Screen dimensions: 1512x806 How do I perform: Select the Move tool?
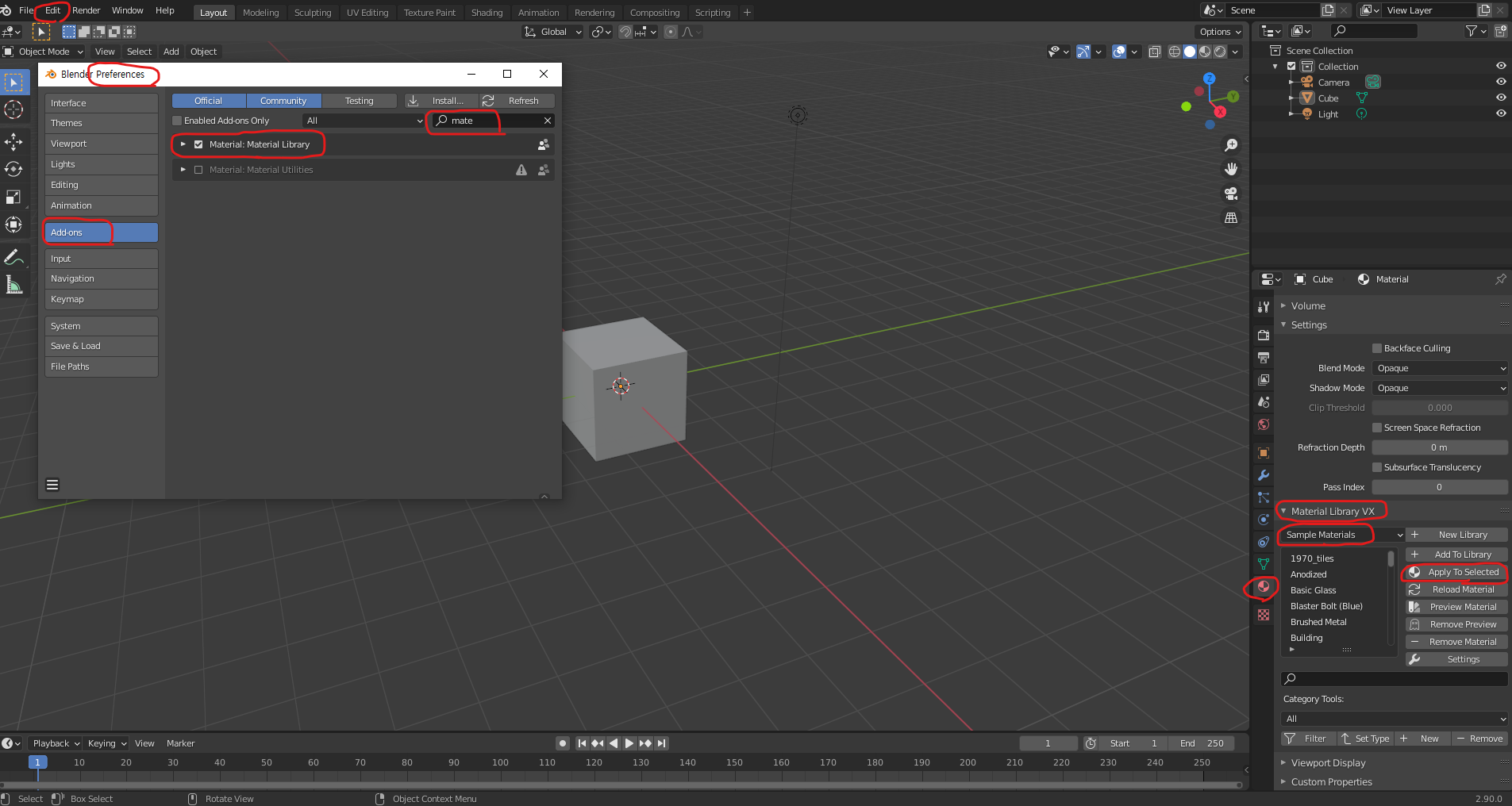pyautogui.click(x=13, y=142)
